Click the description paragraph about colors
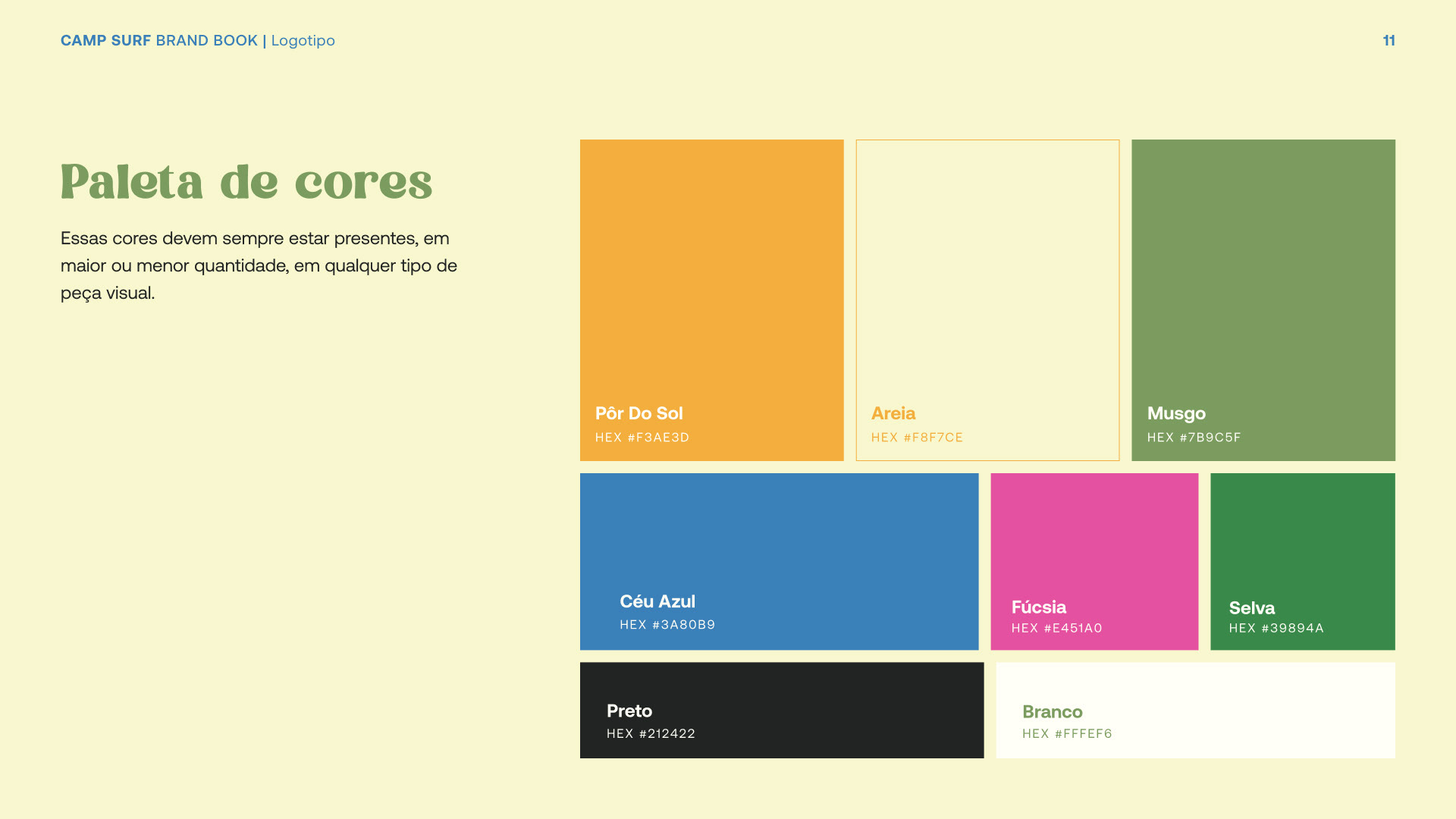The height and width of the screenshot is (819, 1456). coord(259,265)
